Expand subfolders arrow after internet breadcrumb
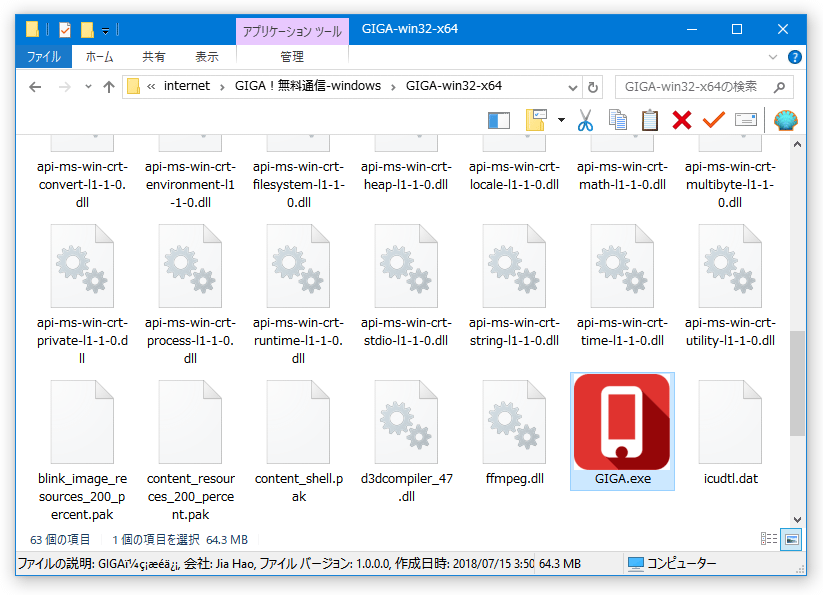This screenshot has height=595, width=823. 223,87
